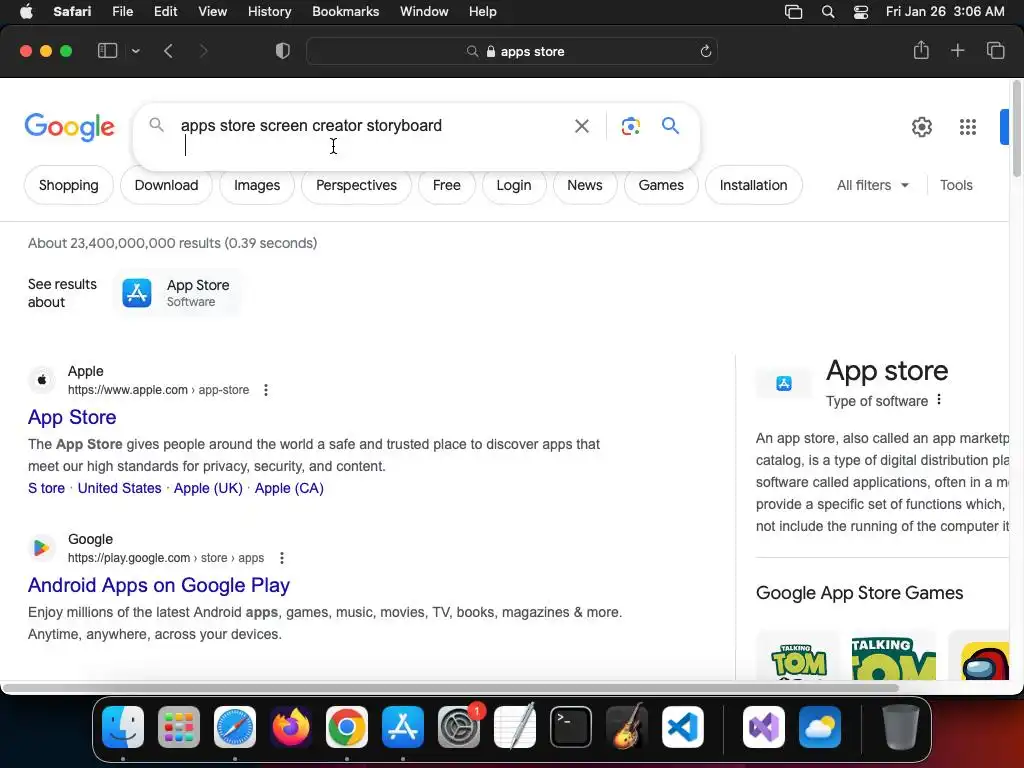Go forward in Safari history
This screenshot has height=768, width=1024.
[x=203, y=51]
